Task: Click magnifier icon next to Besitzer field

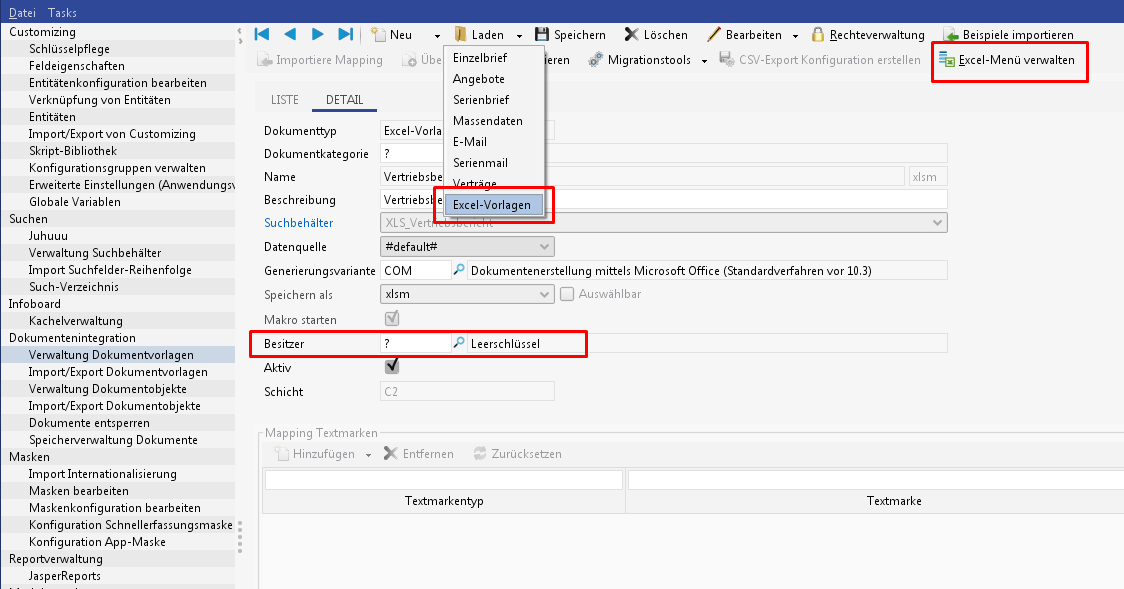Action: pos(459,343)
